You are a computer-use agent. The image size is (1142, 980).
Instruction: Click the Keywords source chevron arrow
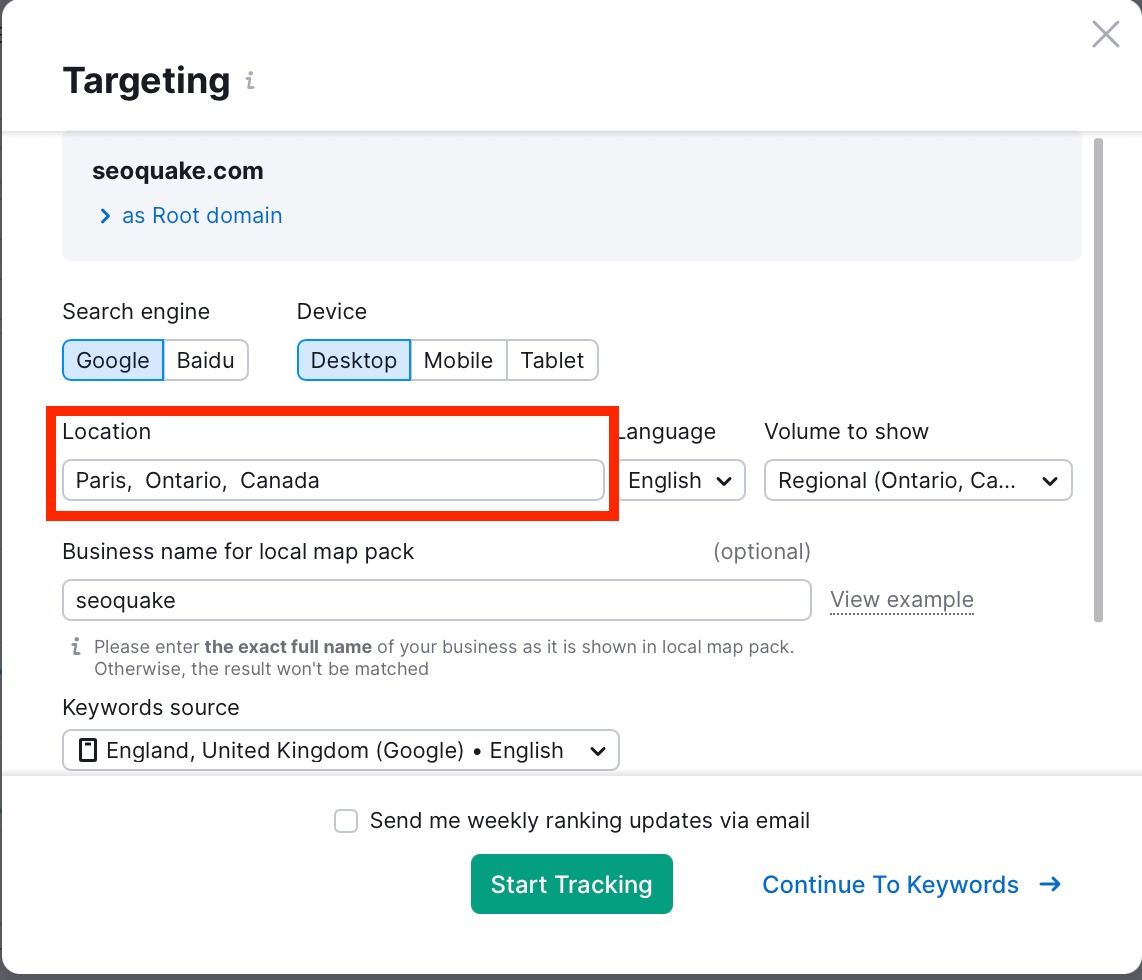pos(598,751)
